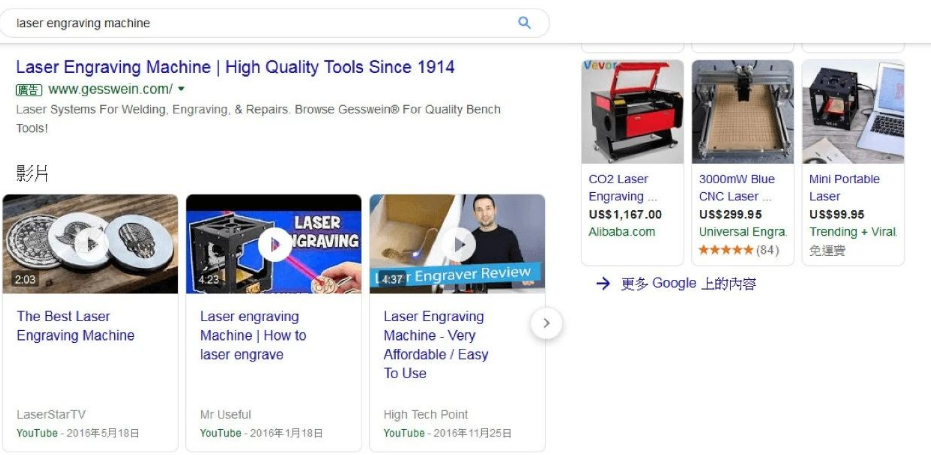Click 3000mW Blue CNC Laser title link
Viewport: 931px width, 455px height.
point(737,188)
